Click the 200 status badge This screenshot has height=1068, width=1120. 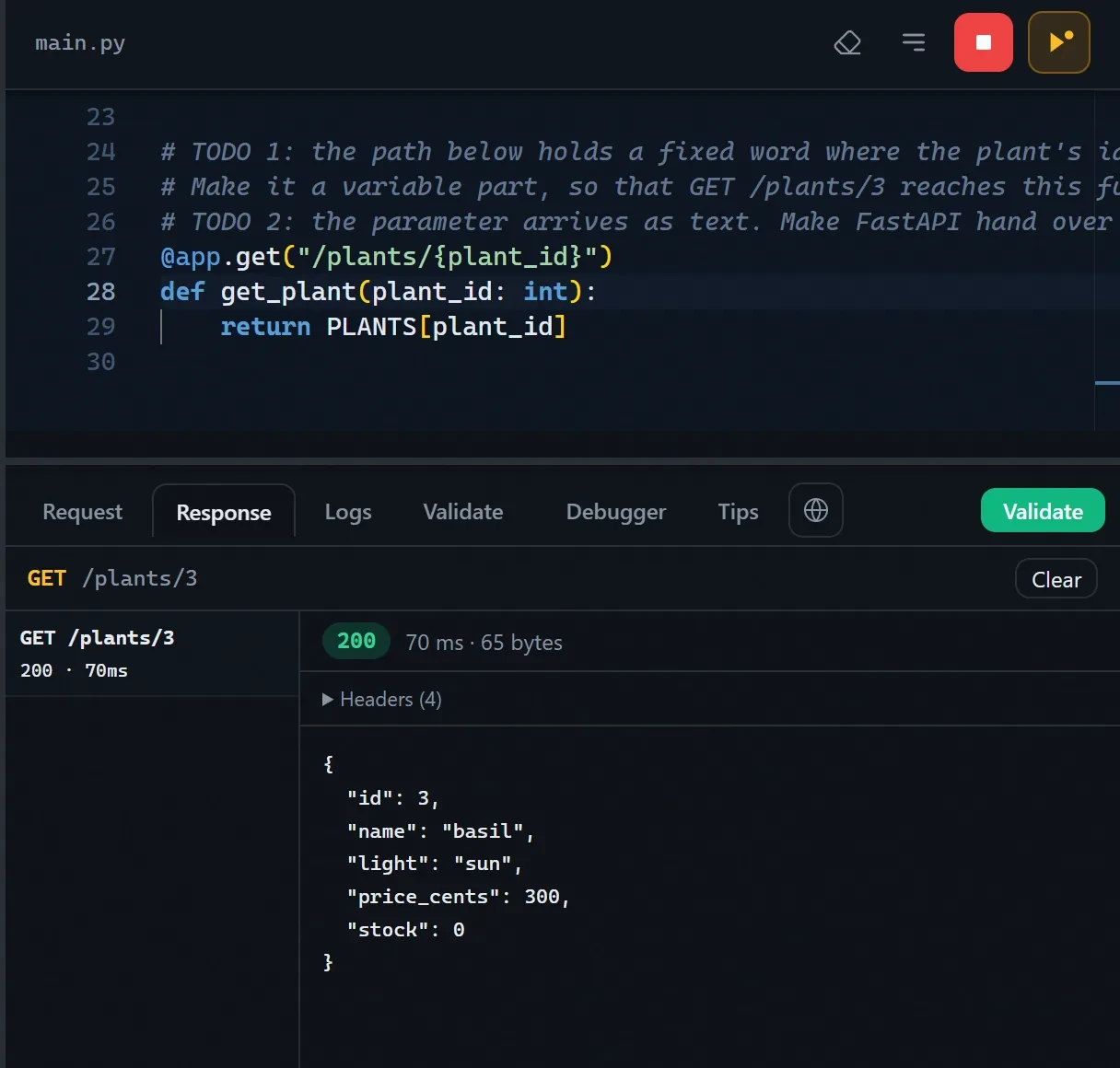tap(356, 641)
